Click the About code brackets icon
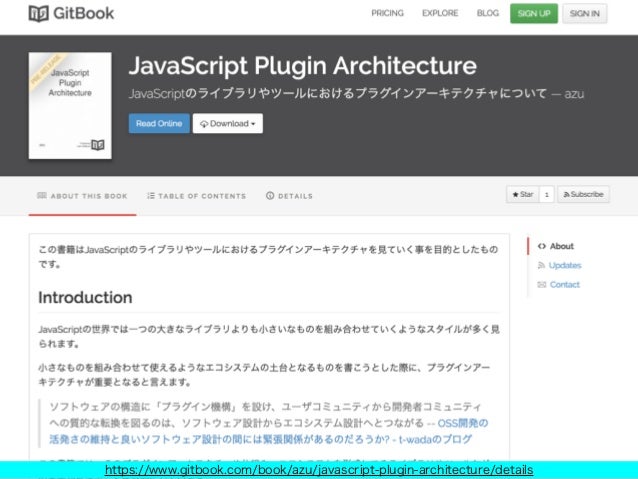This screenshot has height=479, width=638. [542, 246]
